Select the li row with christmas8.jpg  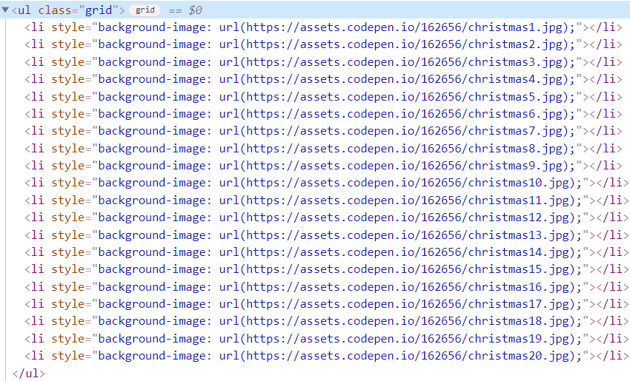323,148
